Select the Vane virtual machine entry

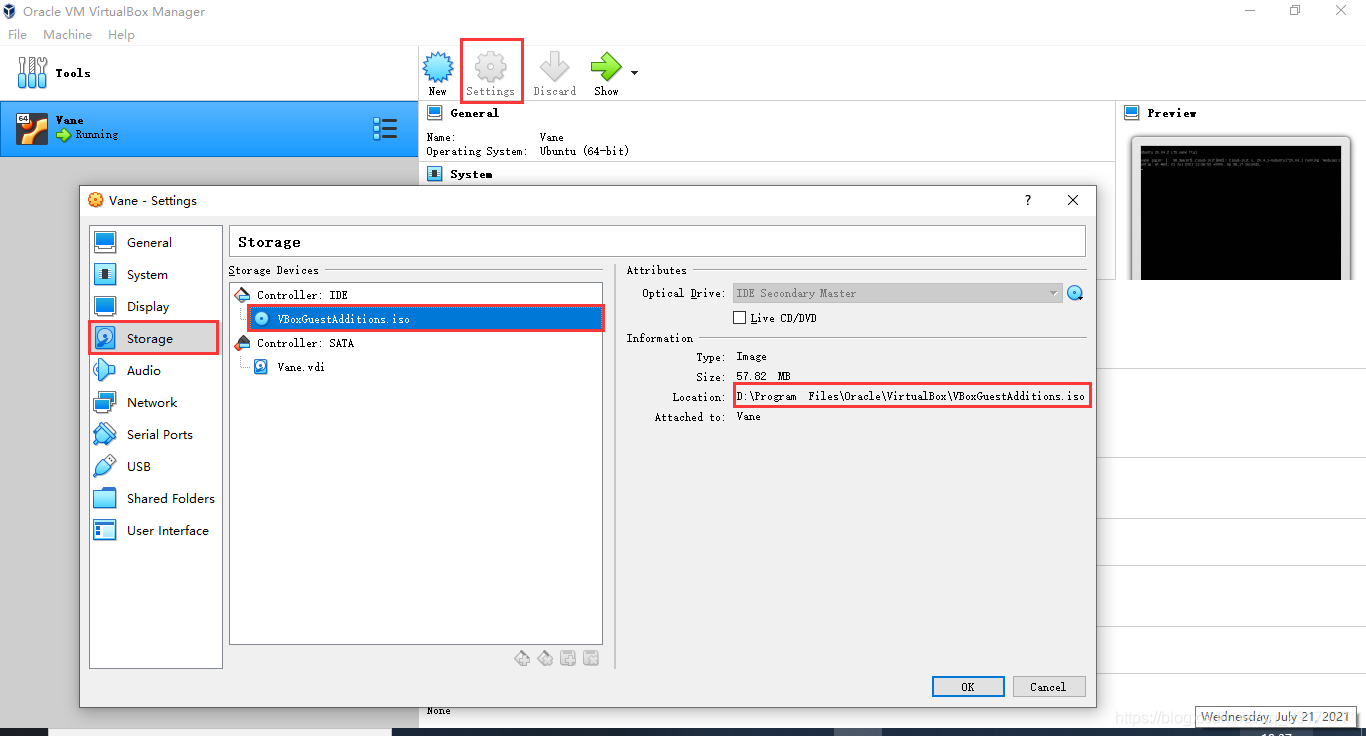pos(208,128)
